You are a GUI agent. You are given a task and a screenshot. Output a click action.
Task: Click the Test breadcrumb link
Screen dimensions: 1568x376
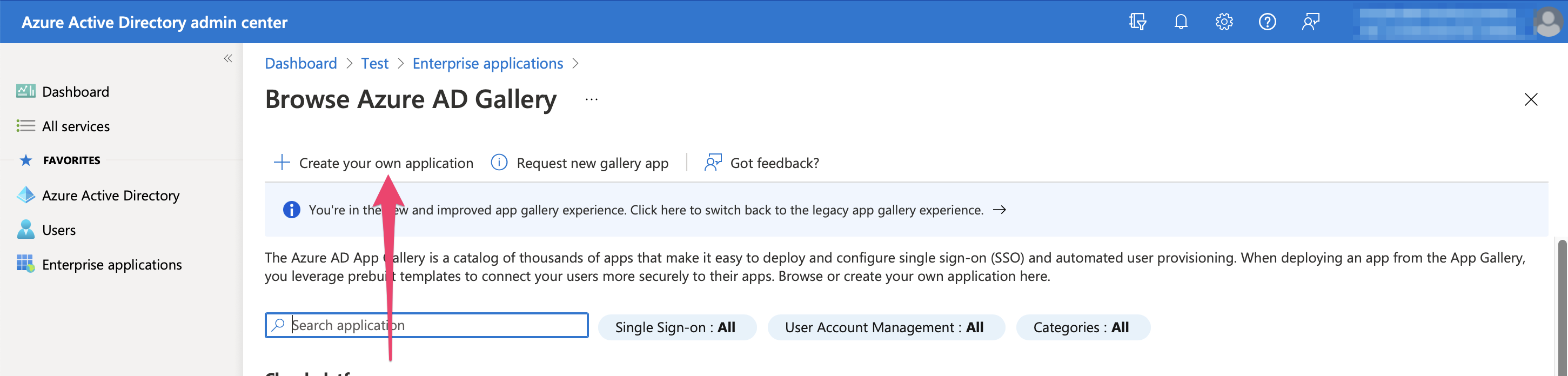[x=374, y=63]
